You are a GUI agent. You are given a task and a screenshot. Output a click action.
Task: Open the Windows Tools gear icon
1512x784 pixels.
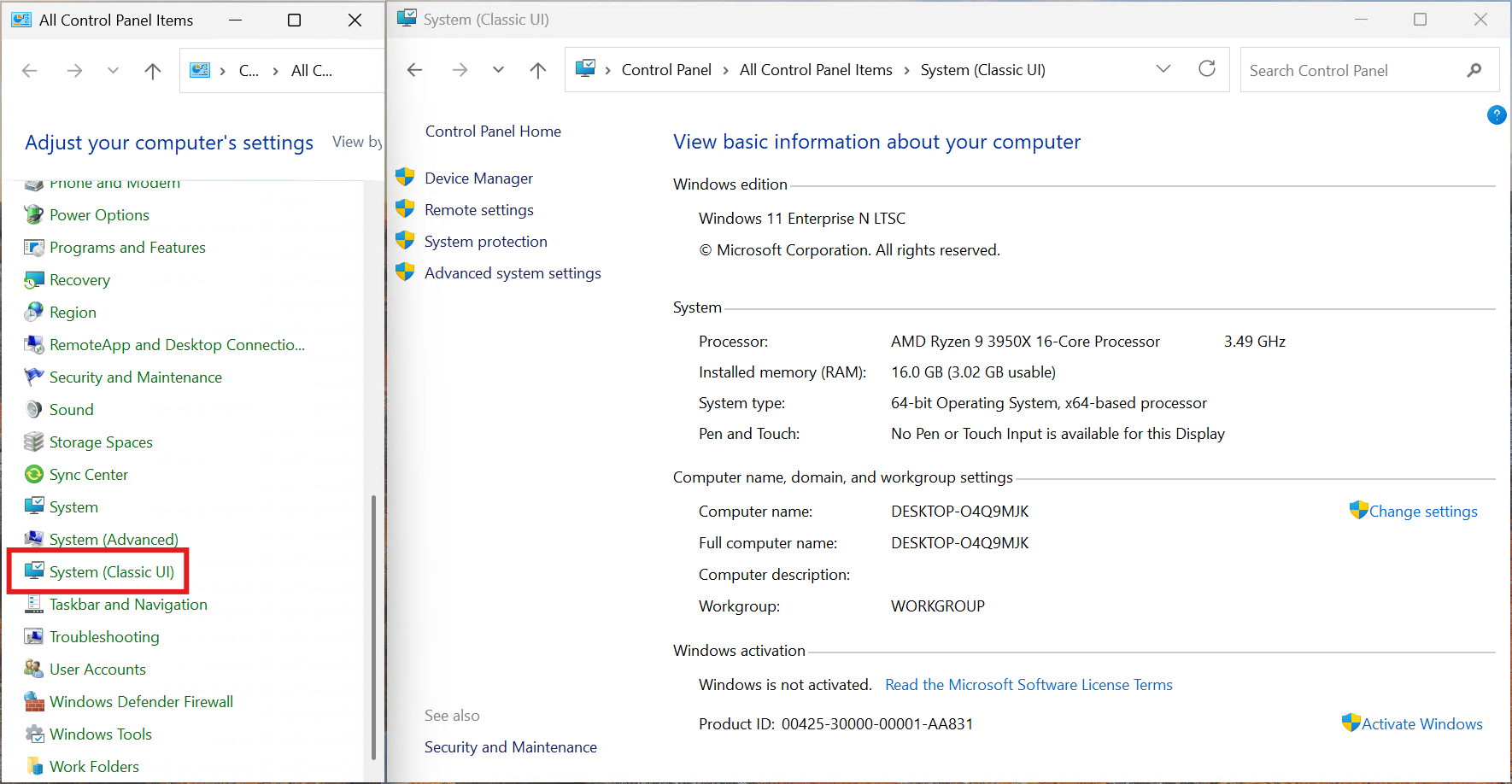(x=34, y=734)
